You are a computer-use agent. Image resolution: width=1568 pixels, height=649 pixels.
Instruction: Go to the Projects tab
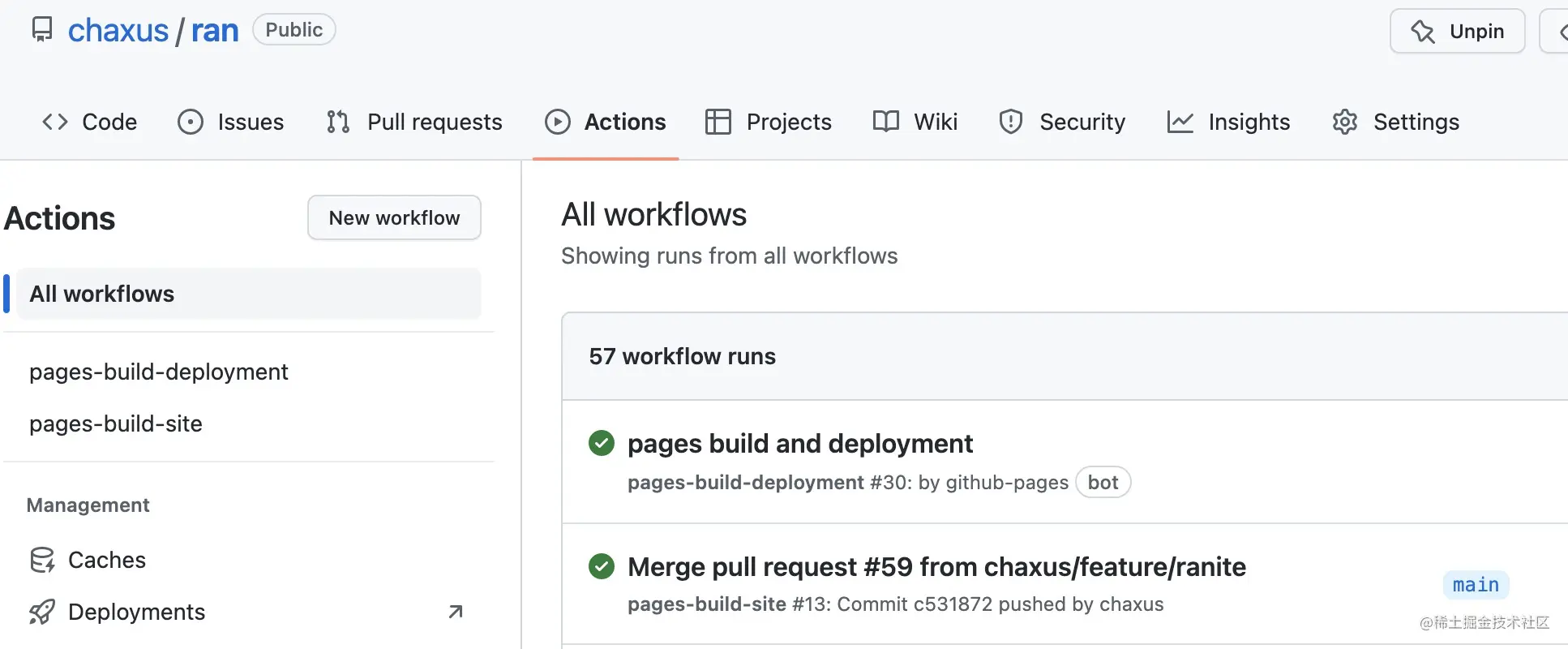click(x=769, y=122)
